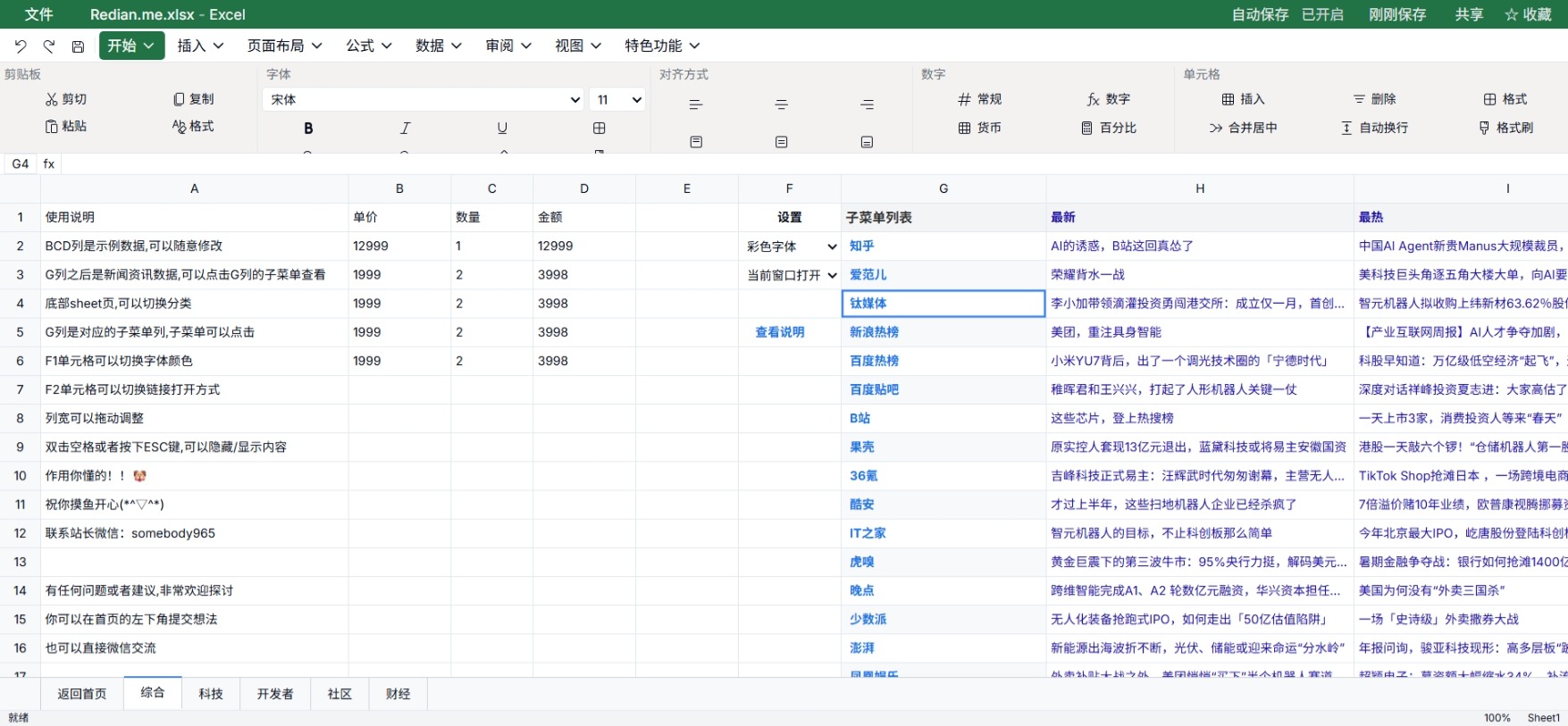Paste with 粘贴 button

tap(66, 126)
